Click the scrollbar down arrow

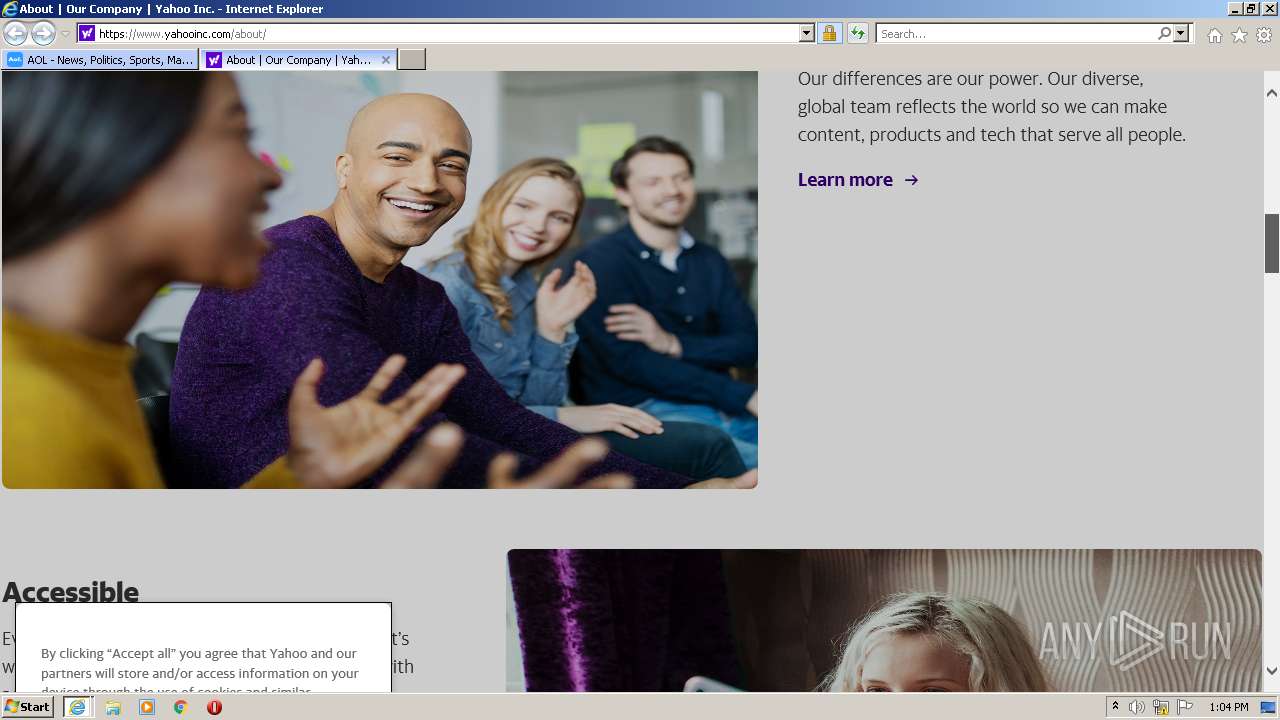click(1272, 671)
